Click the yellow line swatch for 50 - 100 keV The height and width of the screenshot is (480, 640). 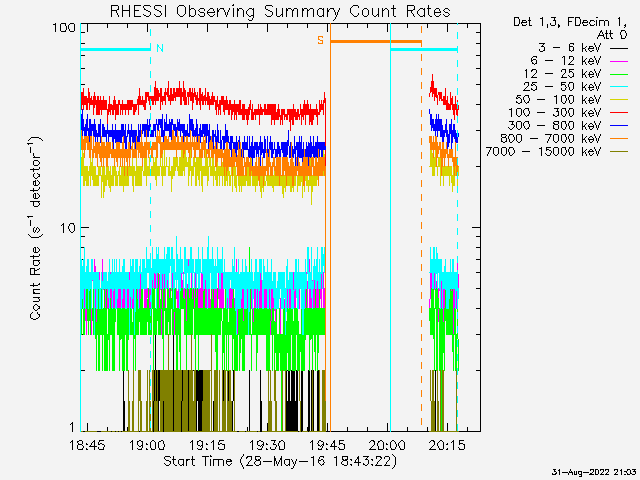point(619,100)
